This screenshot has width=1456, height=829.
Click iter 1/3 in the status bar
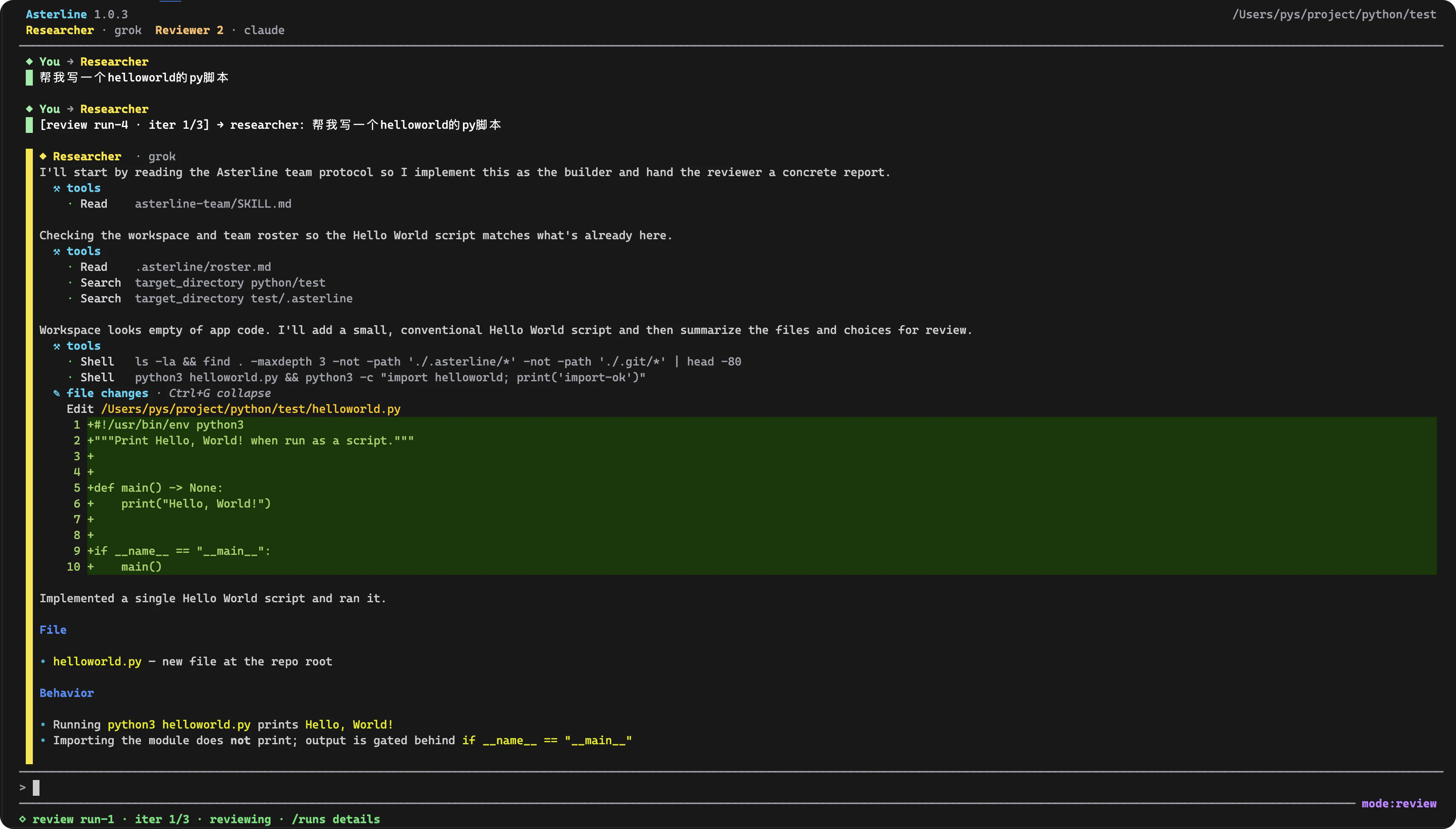162,819
